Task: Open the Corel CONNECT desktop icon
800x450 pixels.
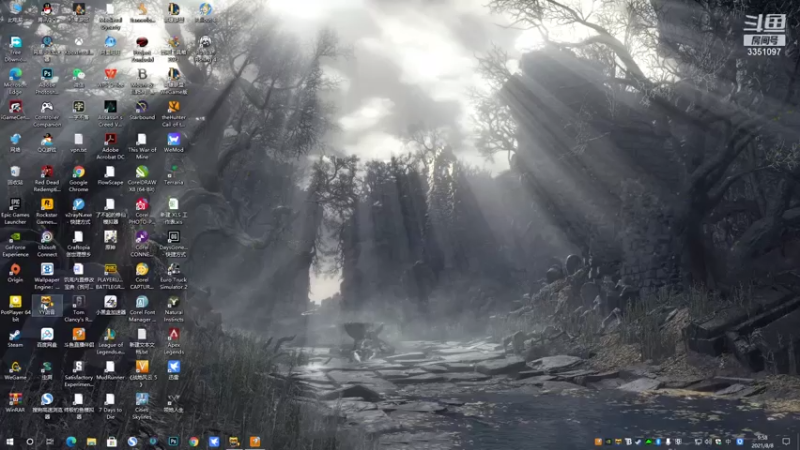Action: point(142,244)
